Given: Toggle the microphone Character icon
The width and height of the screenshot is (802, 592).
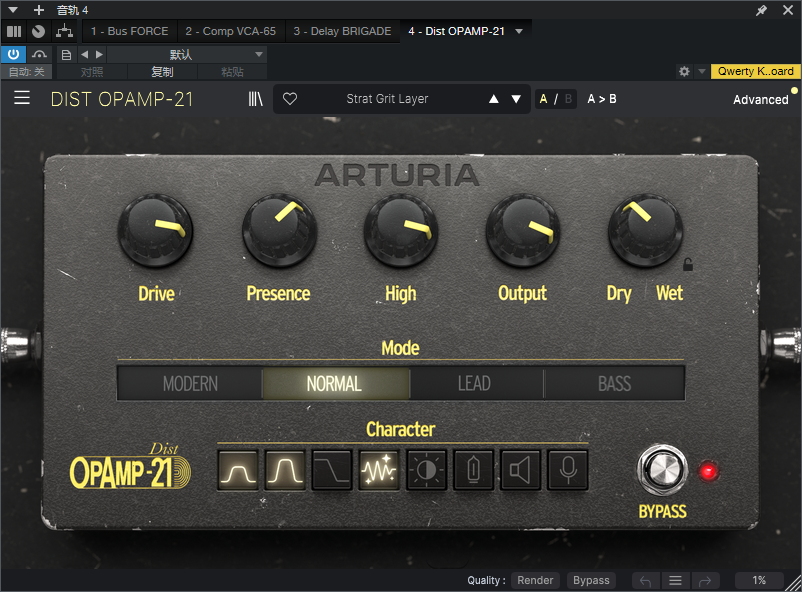Looking at the screenshot, I should pos(568,470).
